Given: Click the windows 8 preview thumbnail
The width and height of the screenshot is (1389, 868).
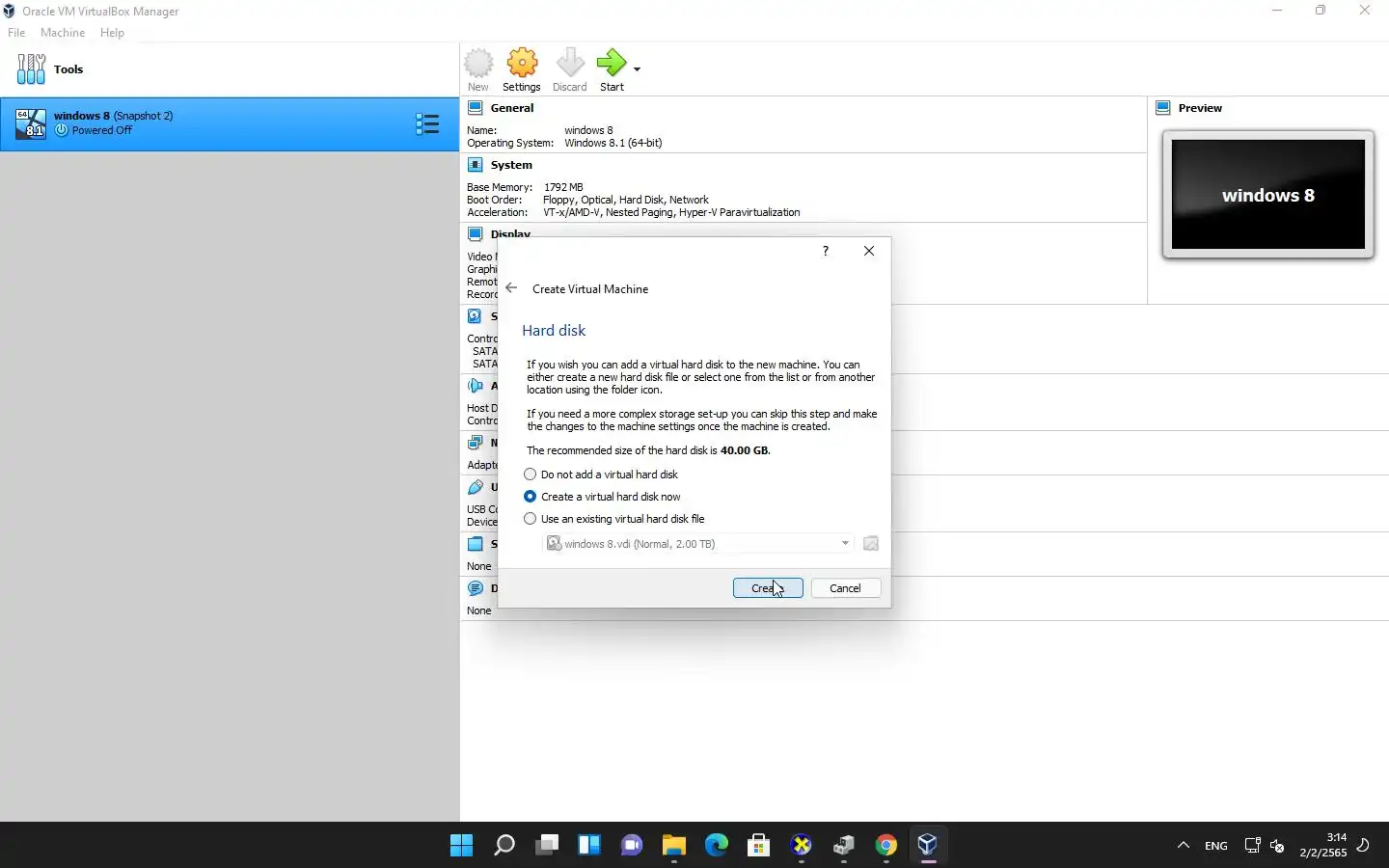Looking at the screenshot, I should (x=1268, y=195).
